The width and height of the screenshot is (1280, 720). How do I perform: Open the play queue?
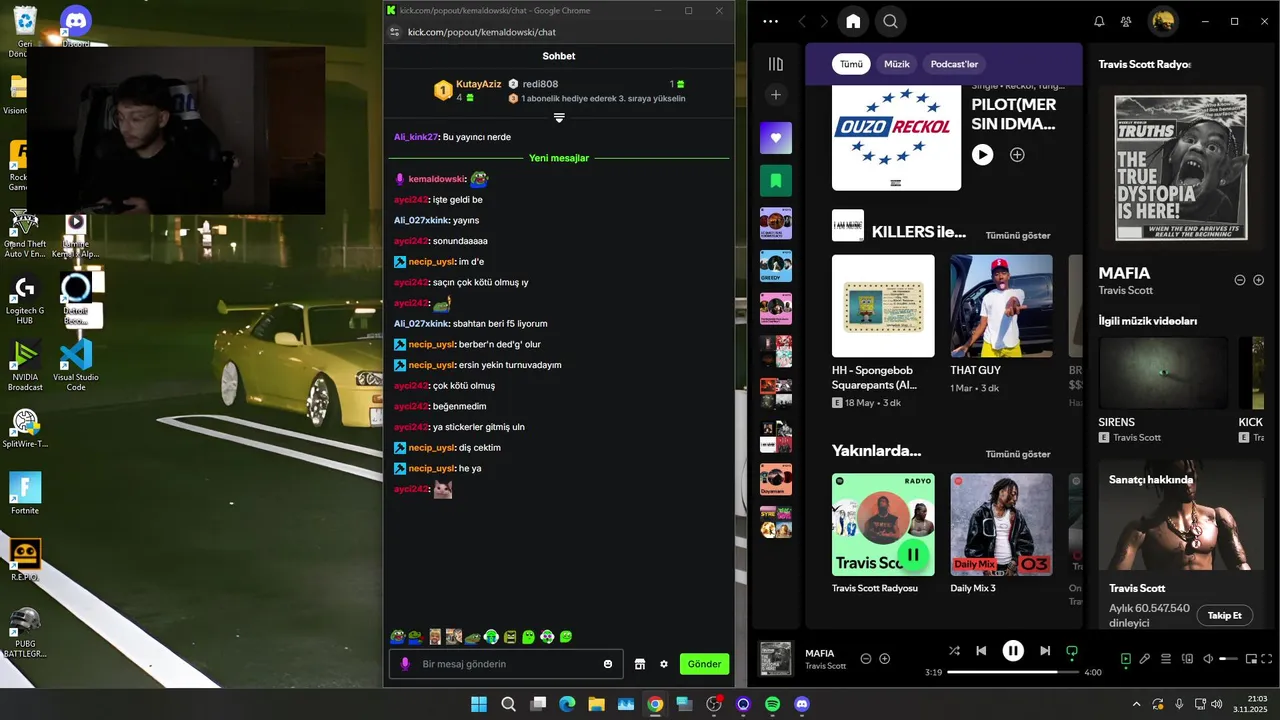(1166, 659)
